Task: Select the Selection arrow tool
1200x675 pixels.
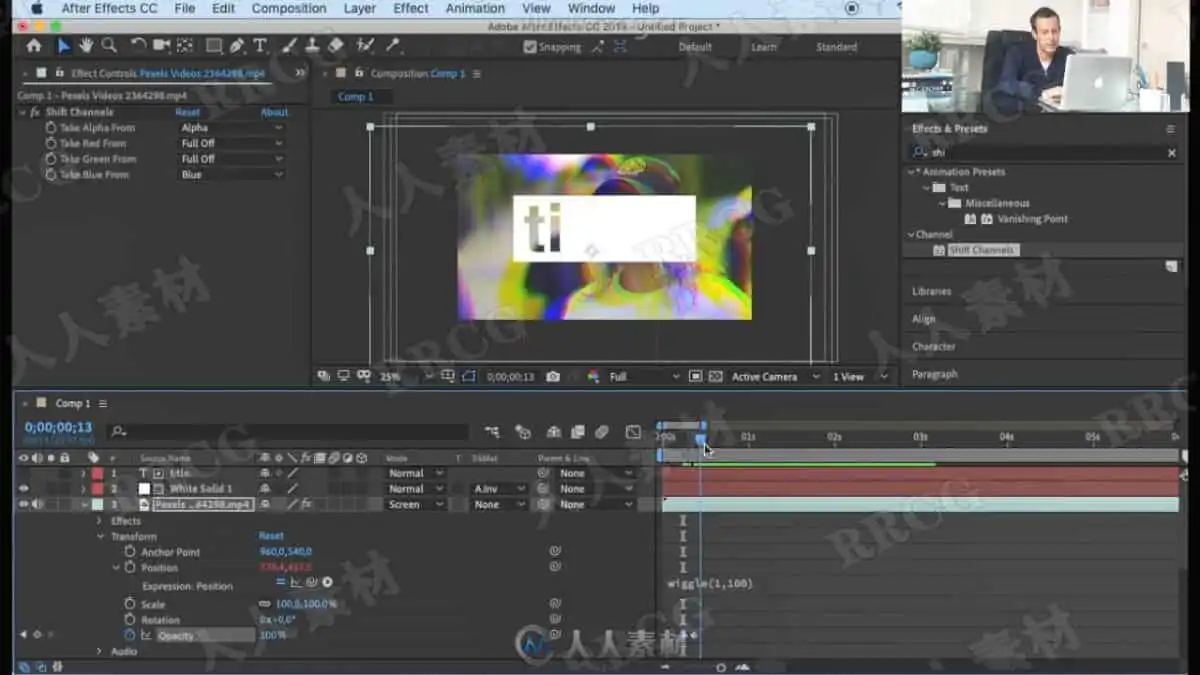Action: (x=64, y=46)
